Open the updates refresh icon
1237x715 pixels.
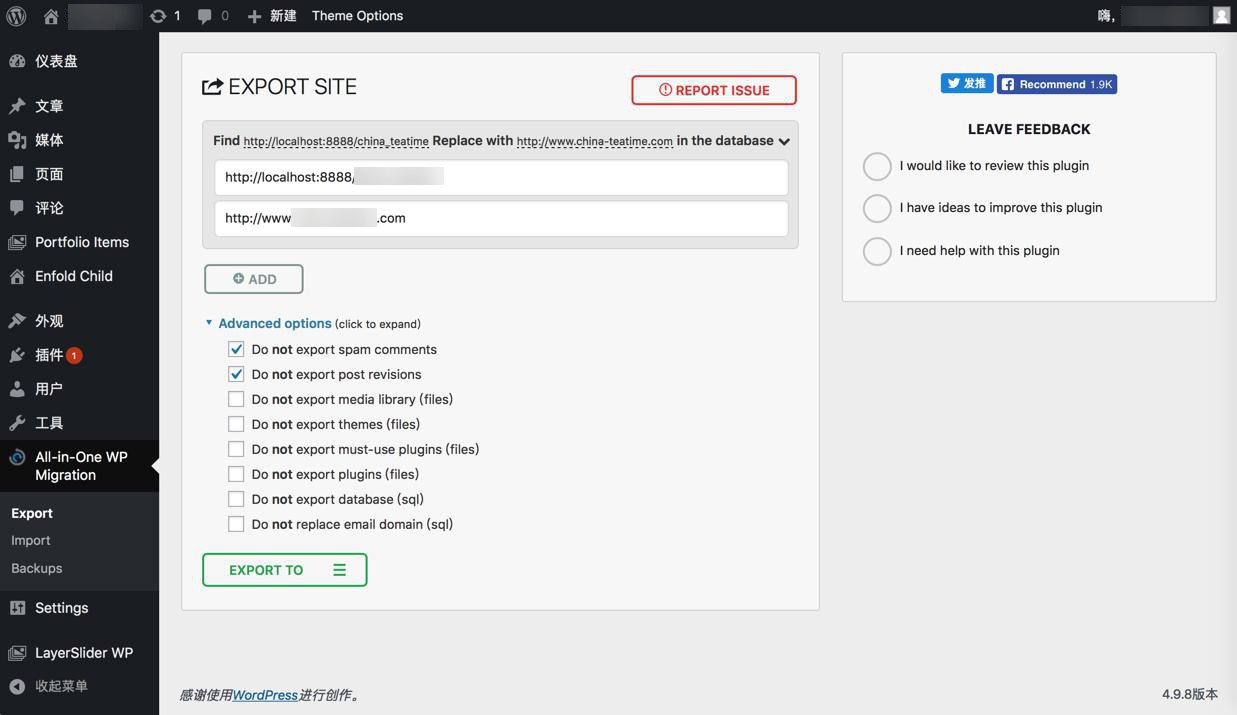pos(158,16)
